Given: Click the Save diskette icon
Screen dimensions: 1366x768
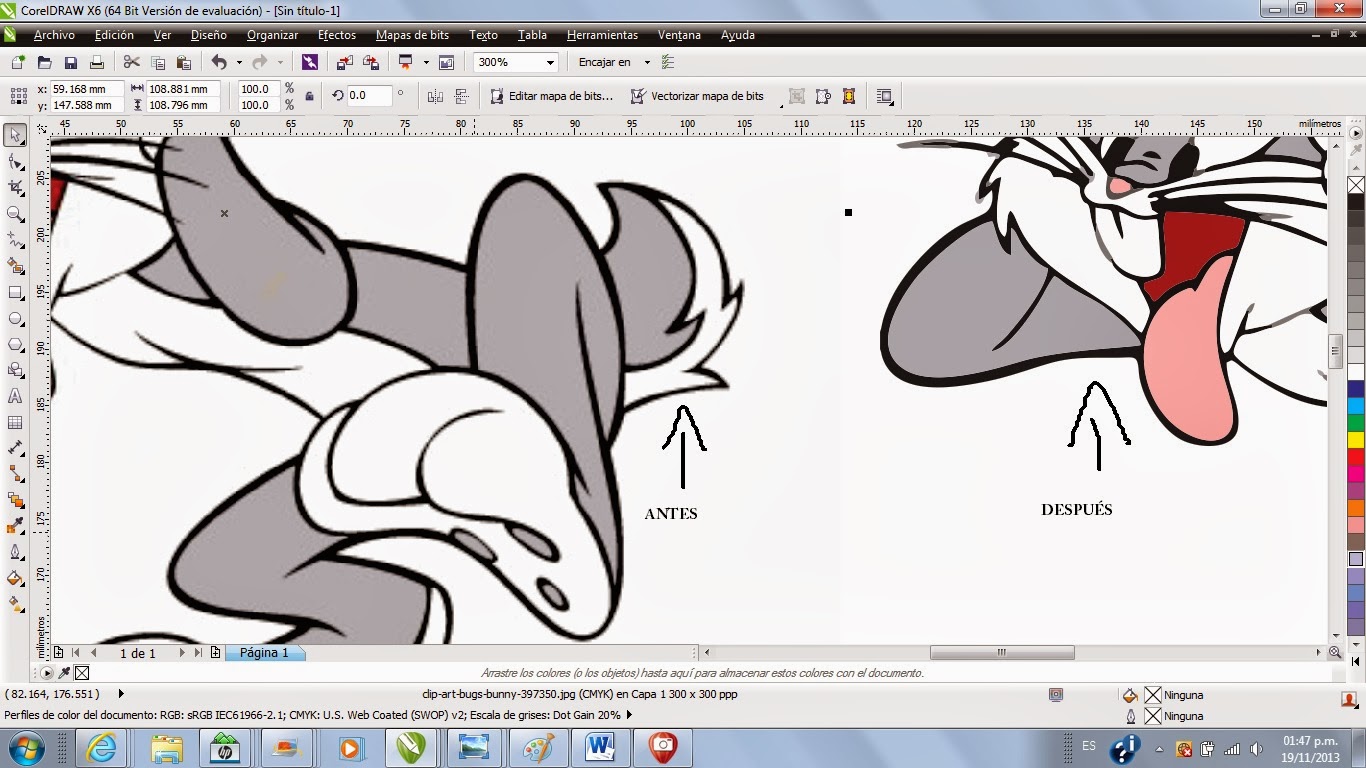Looking at the screenshot, I should pyautogui.click(x=71, y=62).
